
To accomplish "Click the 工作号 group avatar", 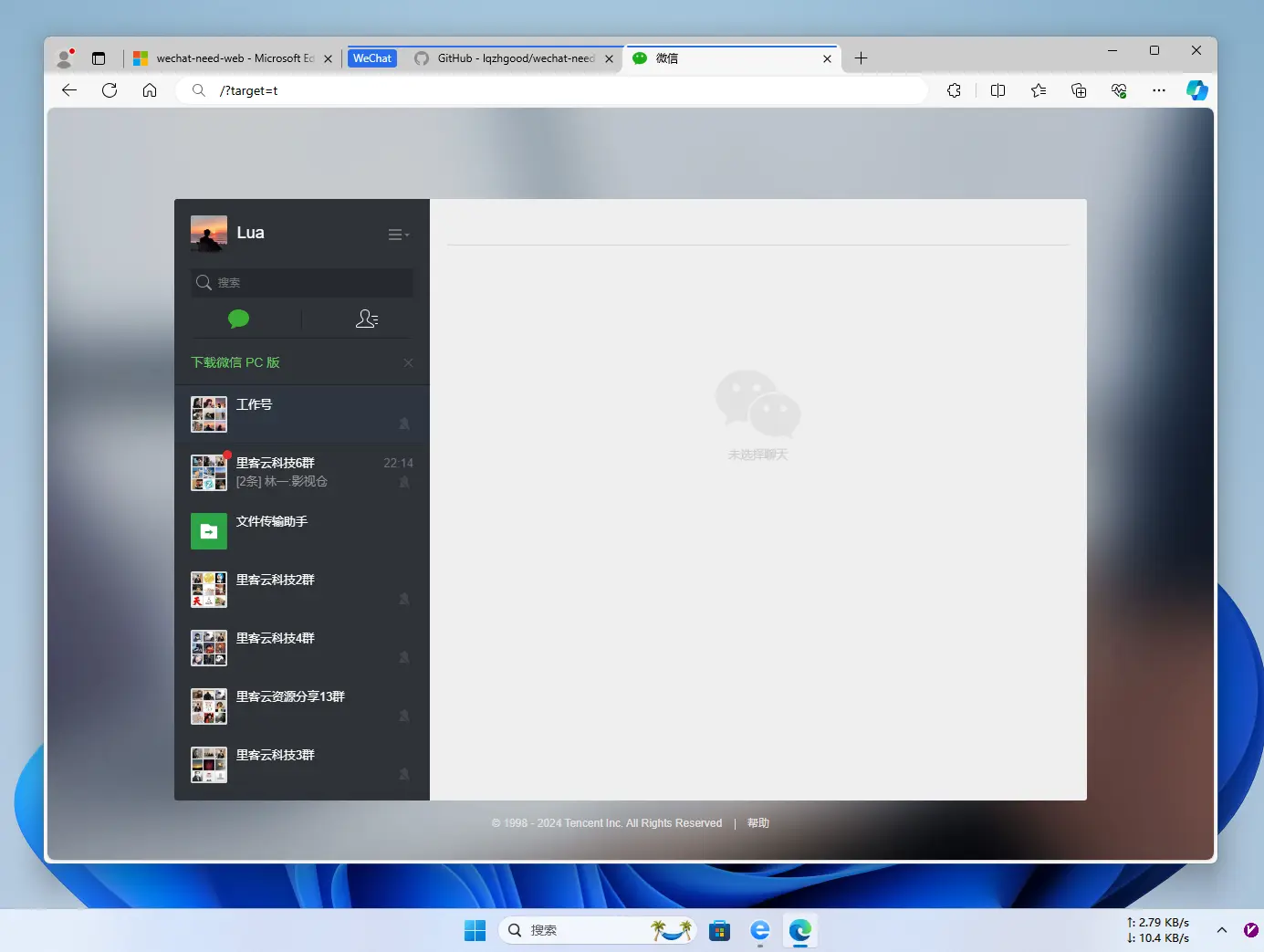I will 209,414.
